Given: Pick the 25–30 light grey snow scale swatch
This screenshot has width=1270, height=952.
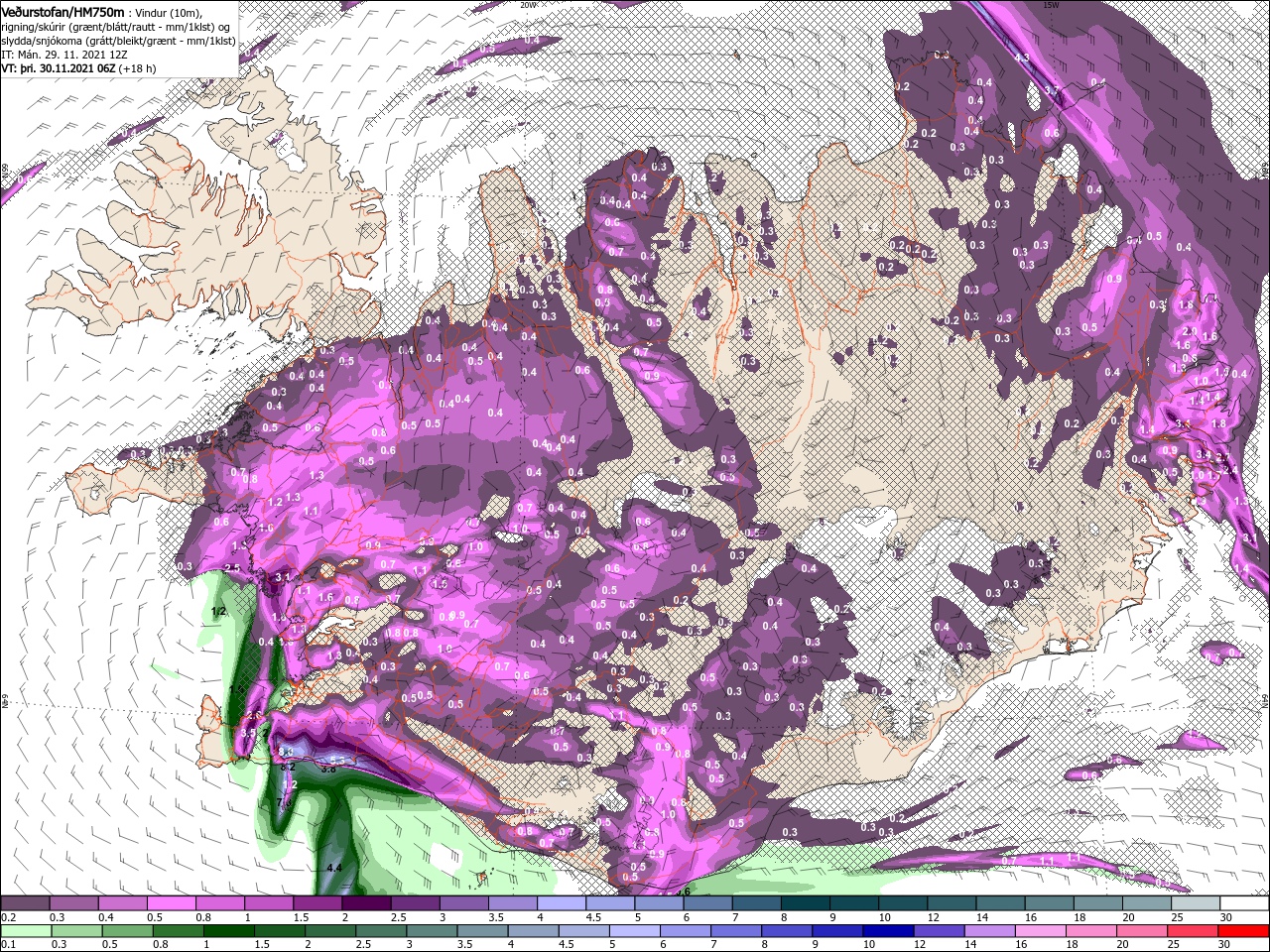Looking at the screenshot, I should pyautogui.click(x=1196, y=903).
